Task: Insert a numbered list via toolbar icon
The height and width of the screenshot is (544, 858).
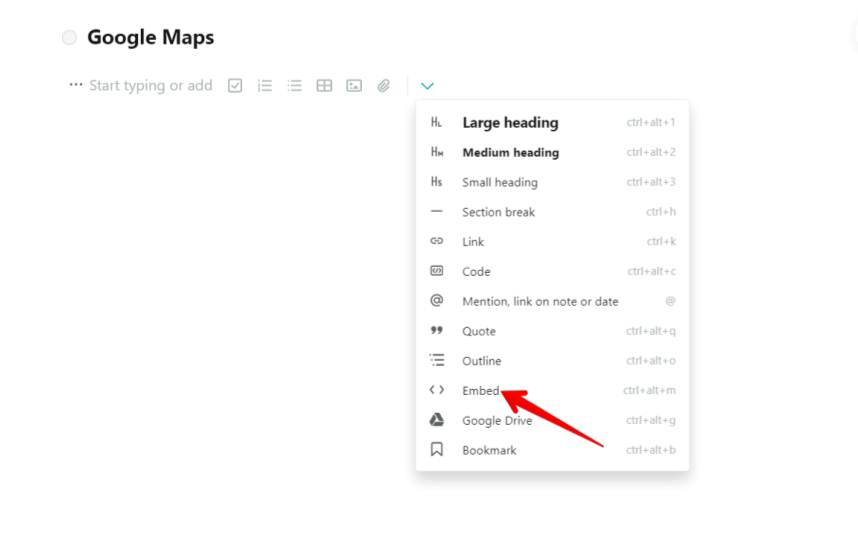Action: tap(265, 86)
